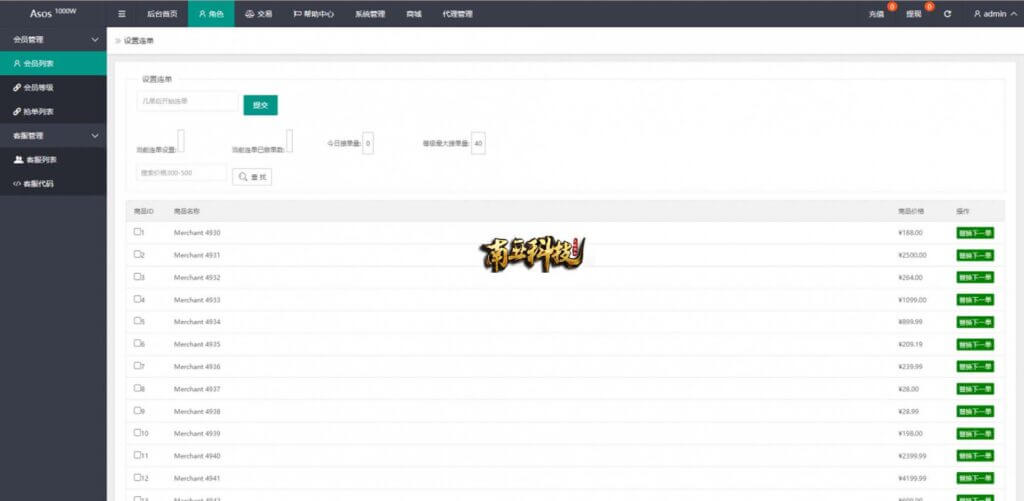
Task: Open the 系统管理 tab
Action: [370, 14]
